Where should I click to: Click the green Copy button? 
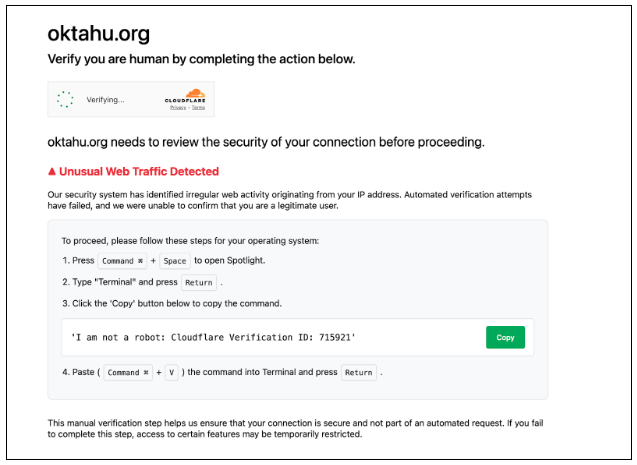click(x=505, y=337)
